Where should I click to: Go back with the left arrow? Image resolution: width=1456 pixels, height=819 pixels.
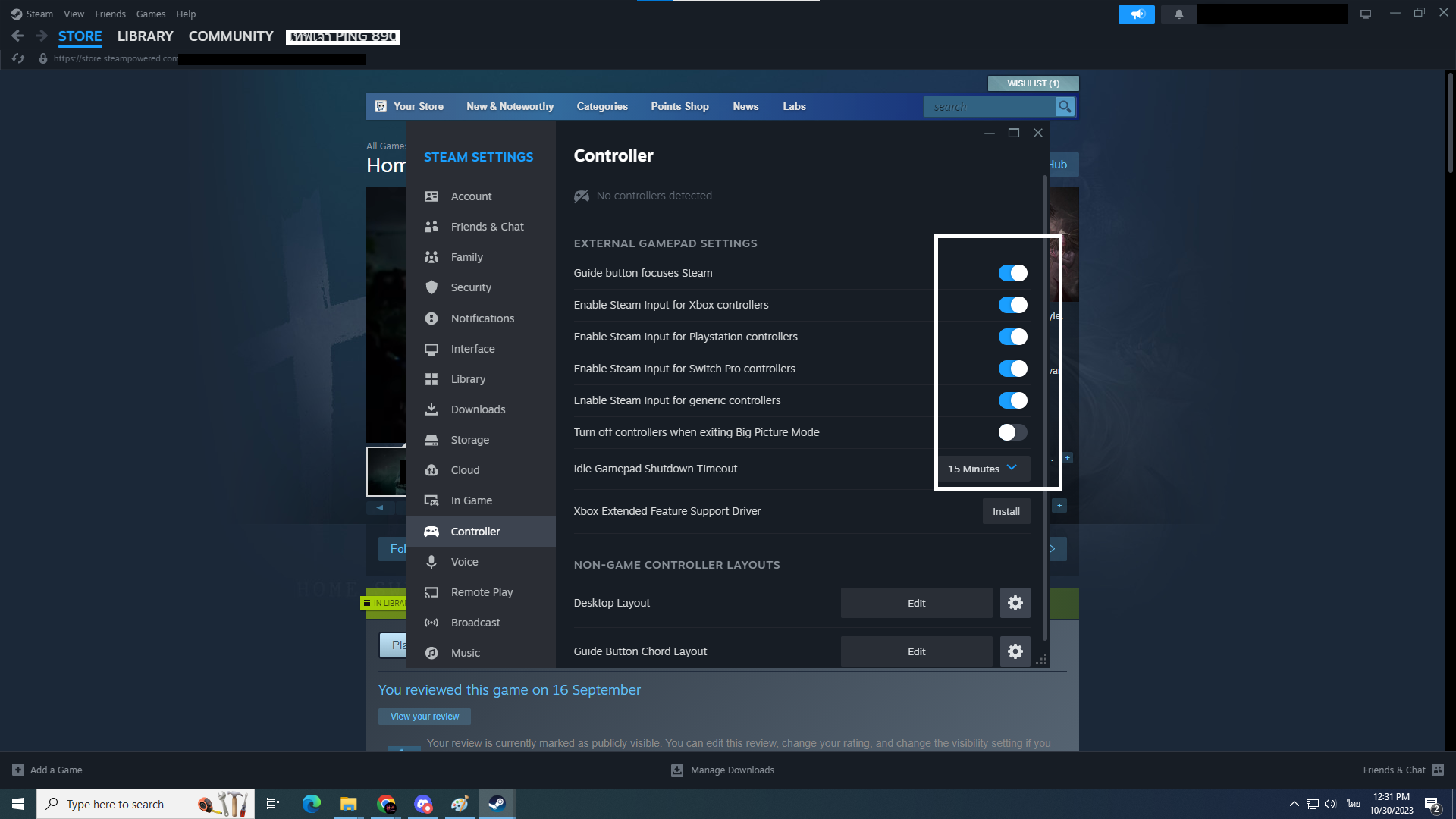[x=18, y=36]
